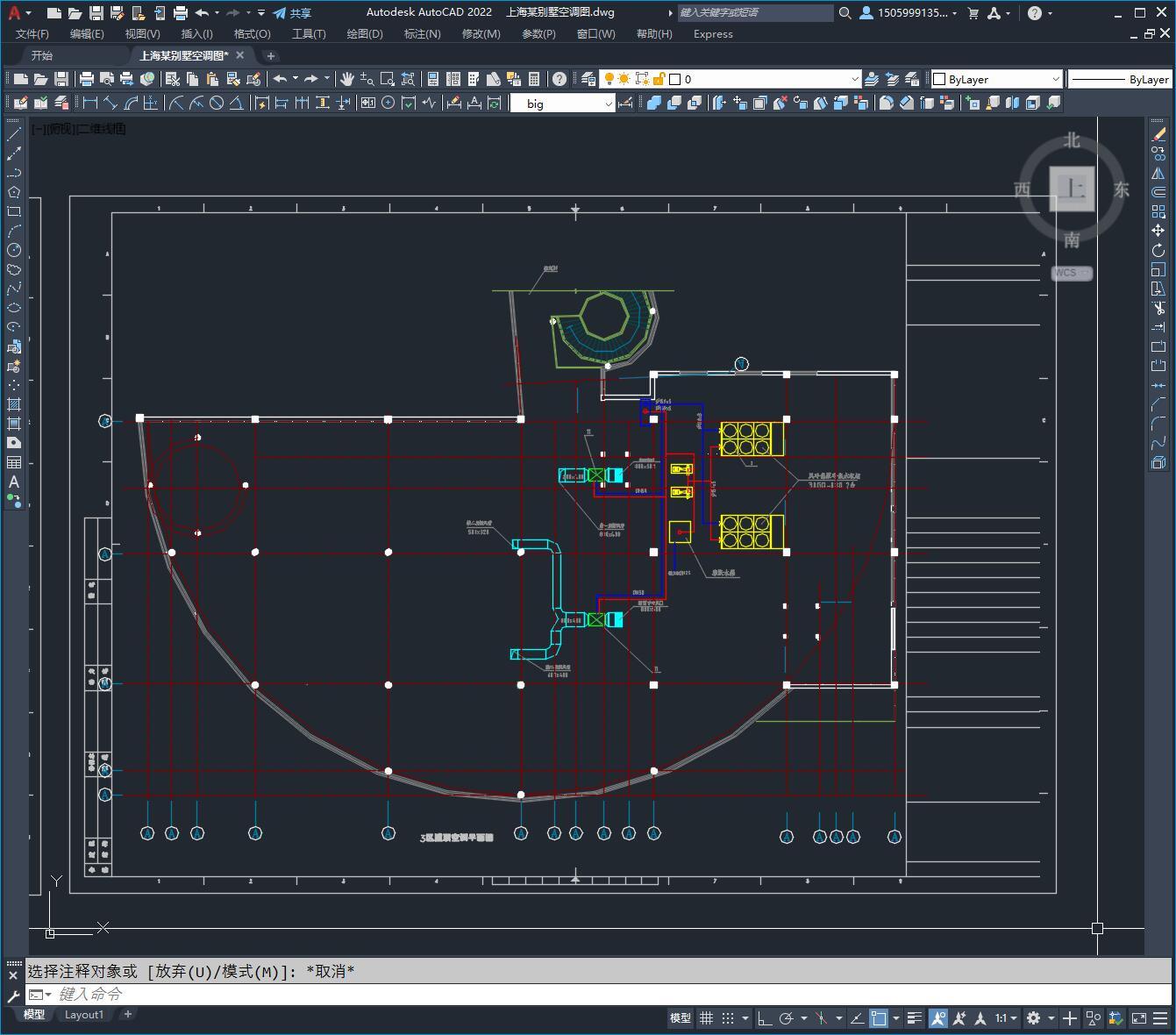Viewport: 1176px width, 1035px height.
Task: Select the Table tool in the draw toolbar
Action: 14,462
